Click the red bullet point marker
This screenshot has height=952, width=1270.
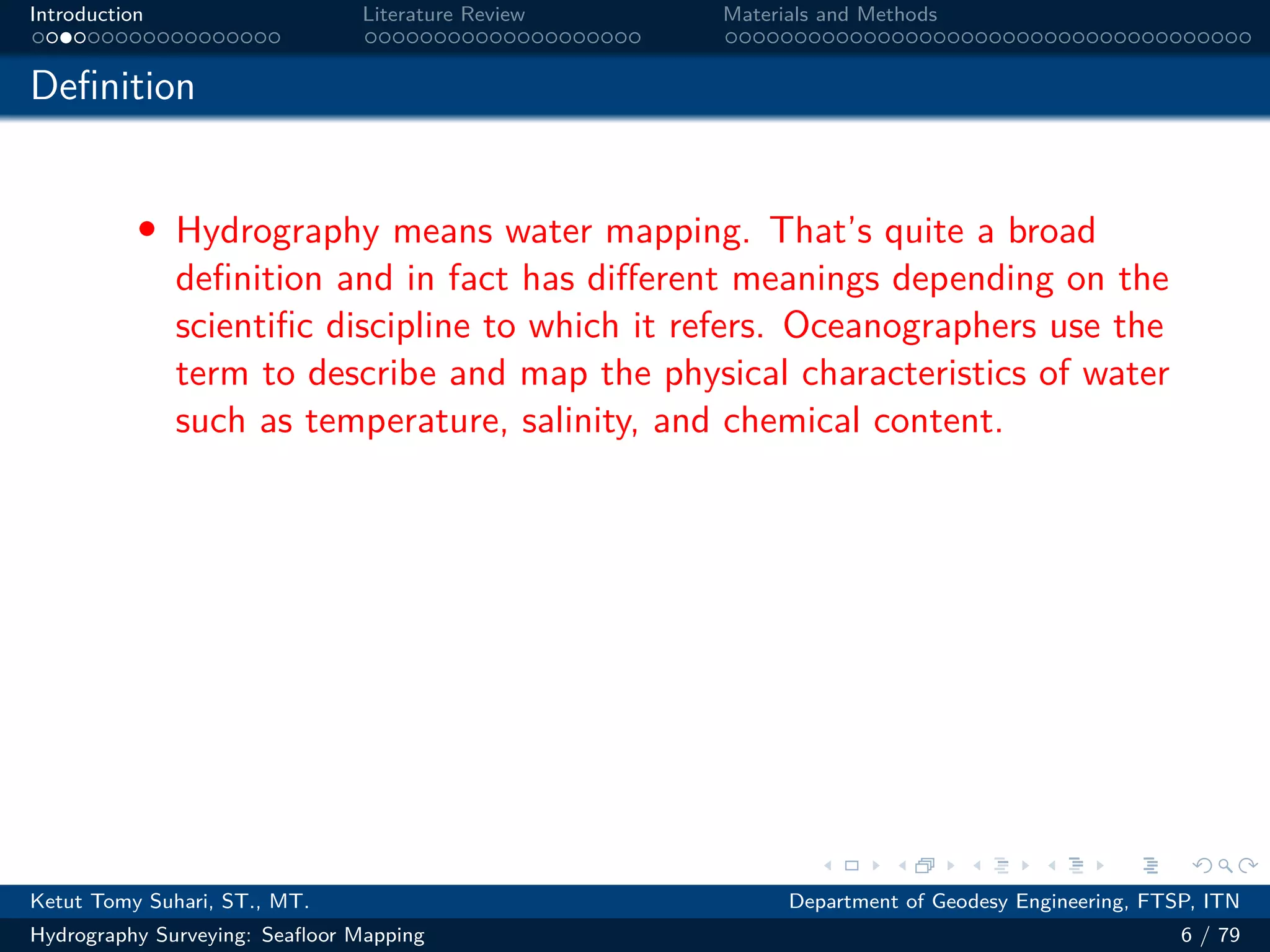point(147,229)
